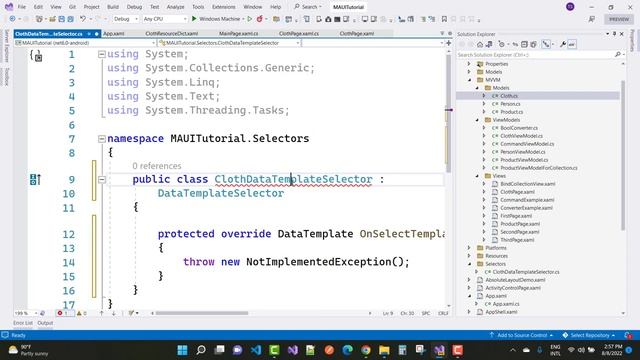Open the Output panel tab
This screenshot has height=360, width=640.
pyautogui.click(x=45, y=323)
